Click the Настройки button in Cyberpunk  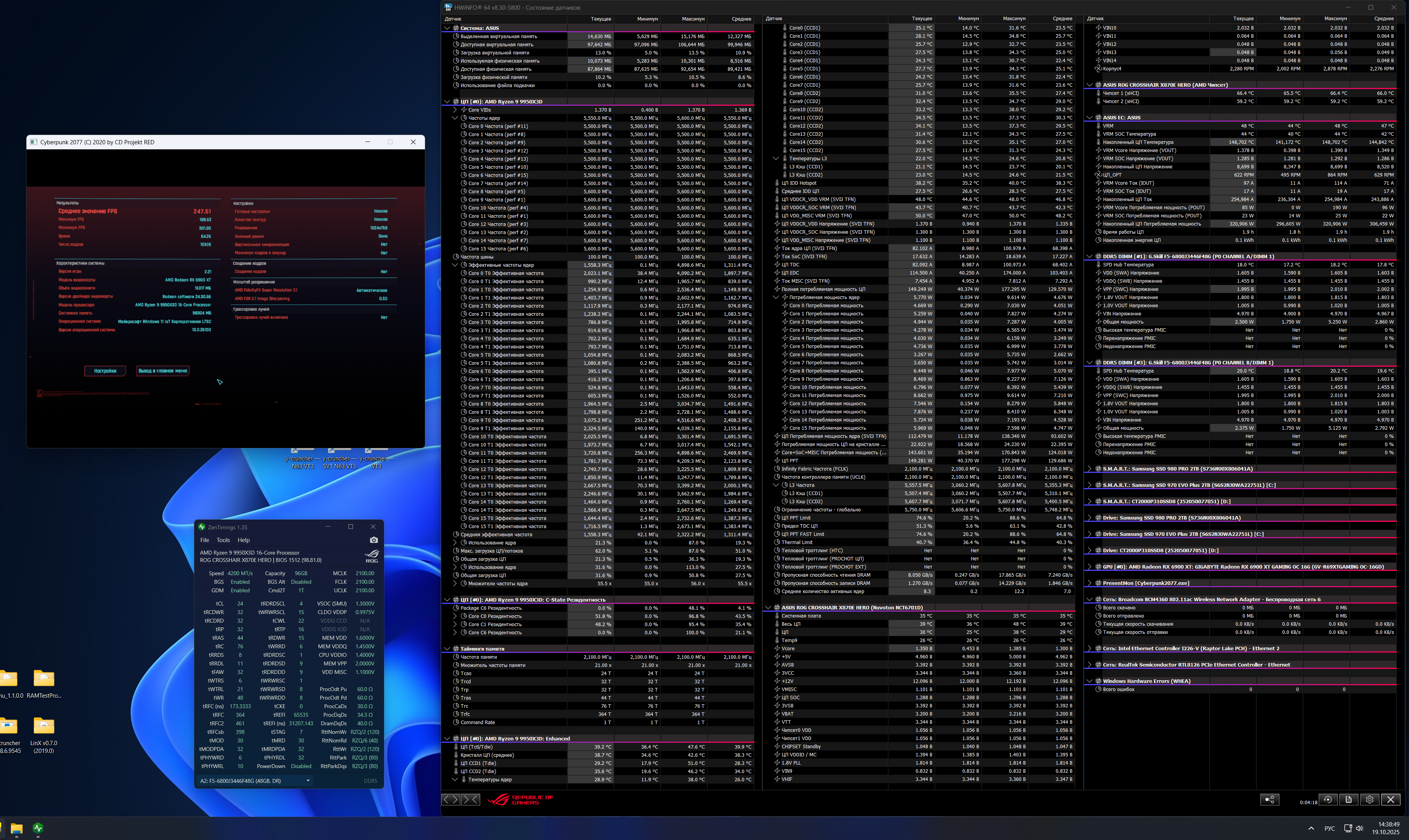pyautogui.click(x=105, y=371)
